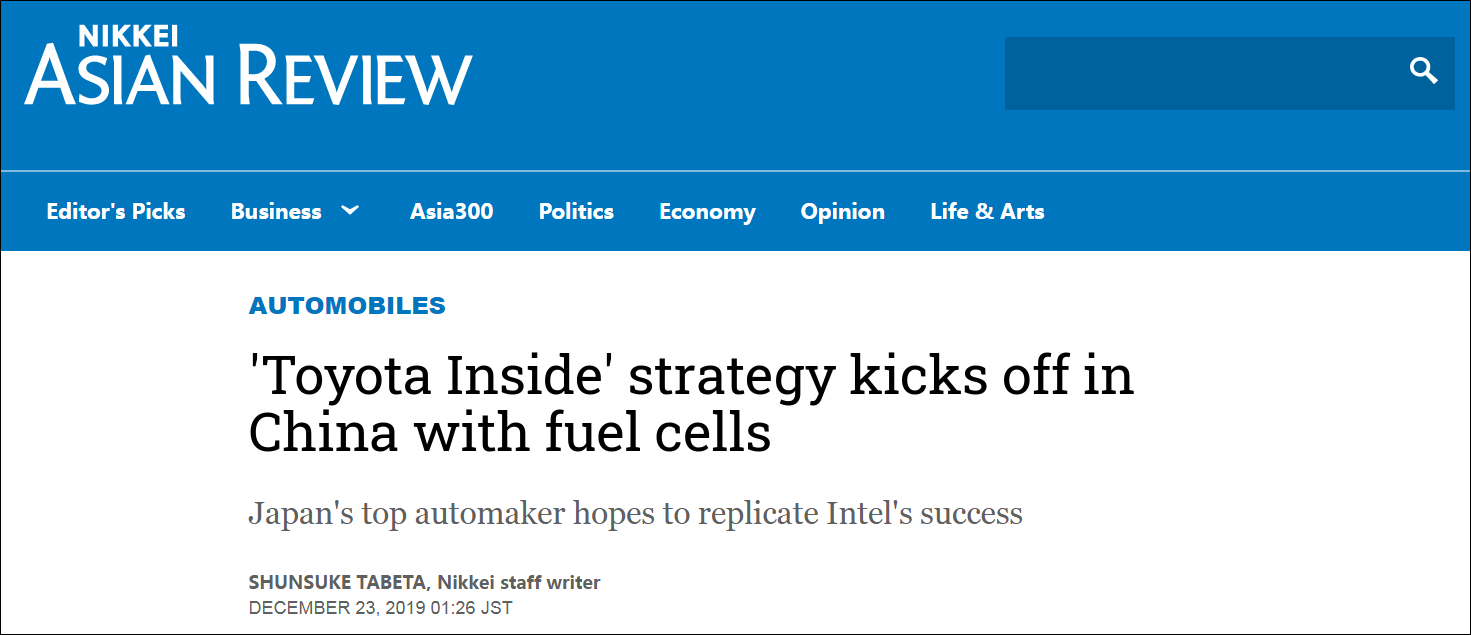1471x635 pixels.
Task: Click the small NIKKEI word in the logo
Action: click(x=129, y=35)
